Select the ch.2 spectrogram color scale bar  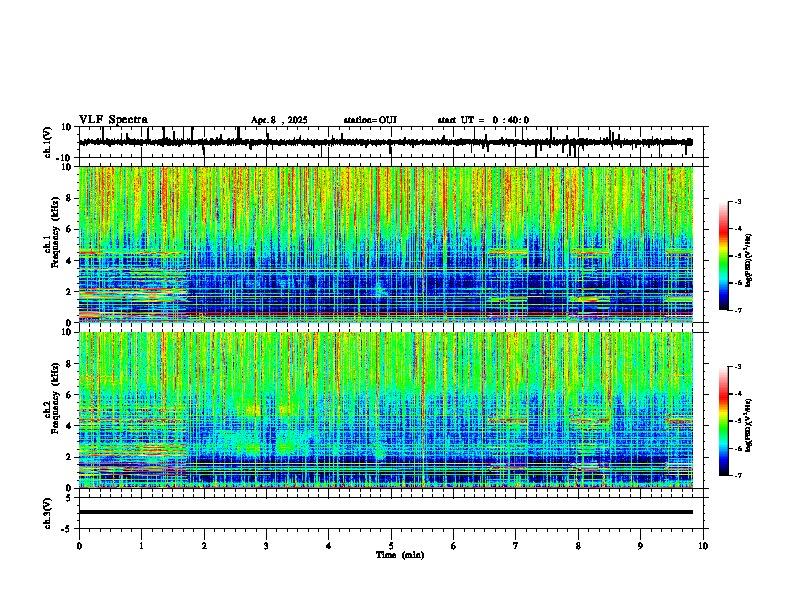tap(723, 421)
